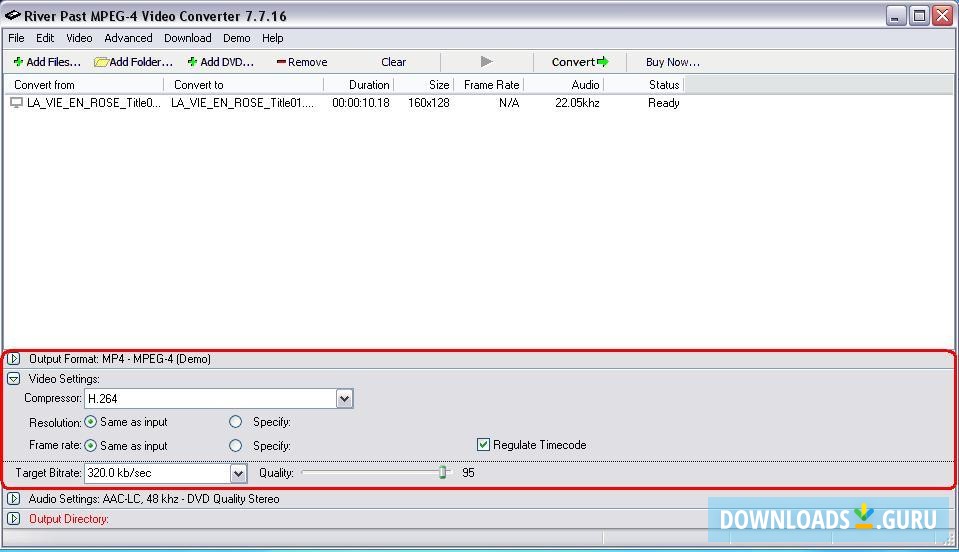Click the 160x128 size cell
The height and width of the screenshot is (552, 959).
click(429, 103)
